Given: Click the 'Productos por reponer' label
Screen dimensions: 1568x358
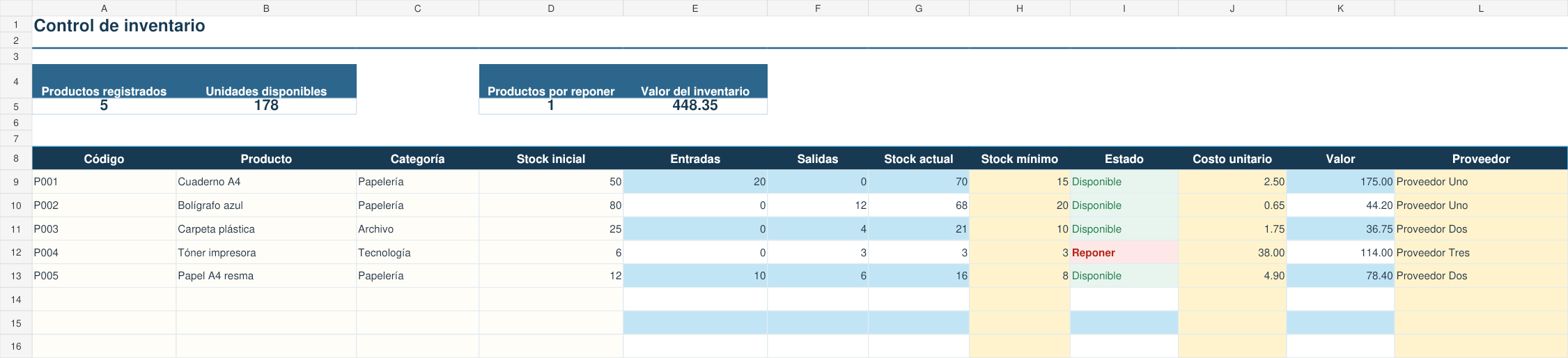Looking at the screenshot, I should 551,91.
